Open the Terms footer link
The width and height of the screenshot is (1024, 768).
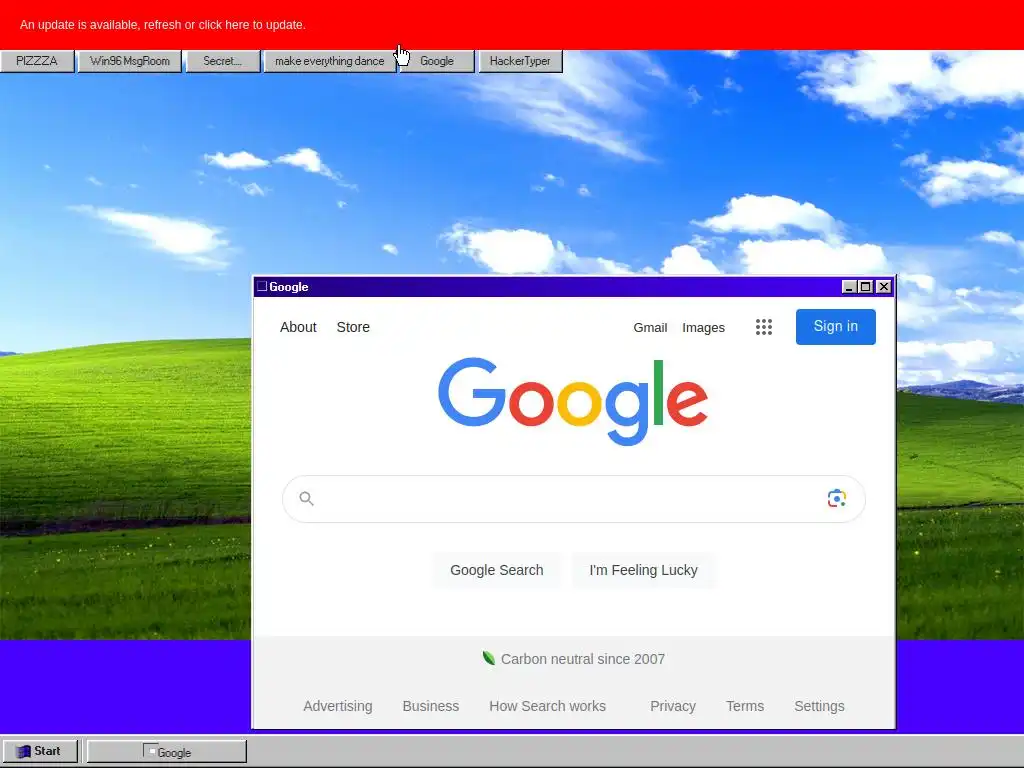click(744, 706)
